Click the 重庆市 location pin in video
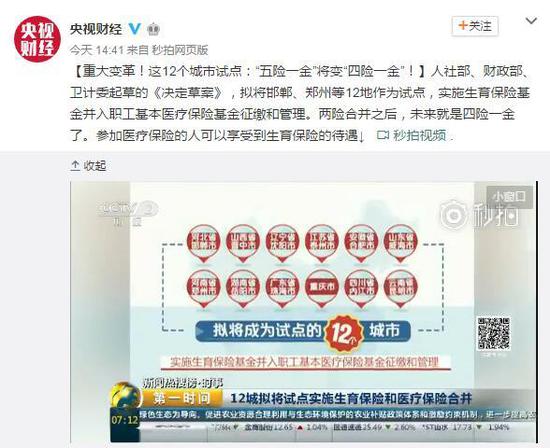Viewport: 550px width, 448px height. click(x=321, y=288)
